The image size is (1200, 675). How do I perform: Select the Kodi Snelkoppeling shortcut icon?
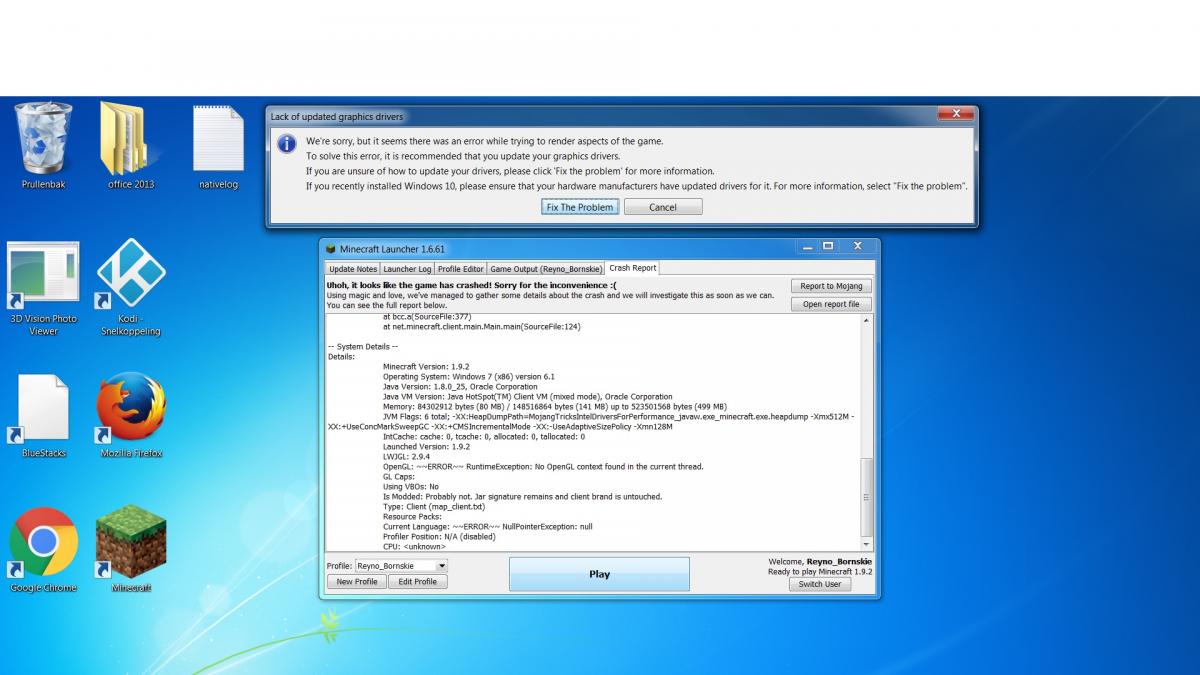[x=131, y=274]
